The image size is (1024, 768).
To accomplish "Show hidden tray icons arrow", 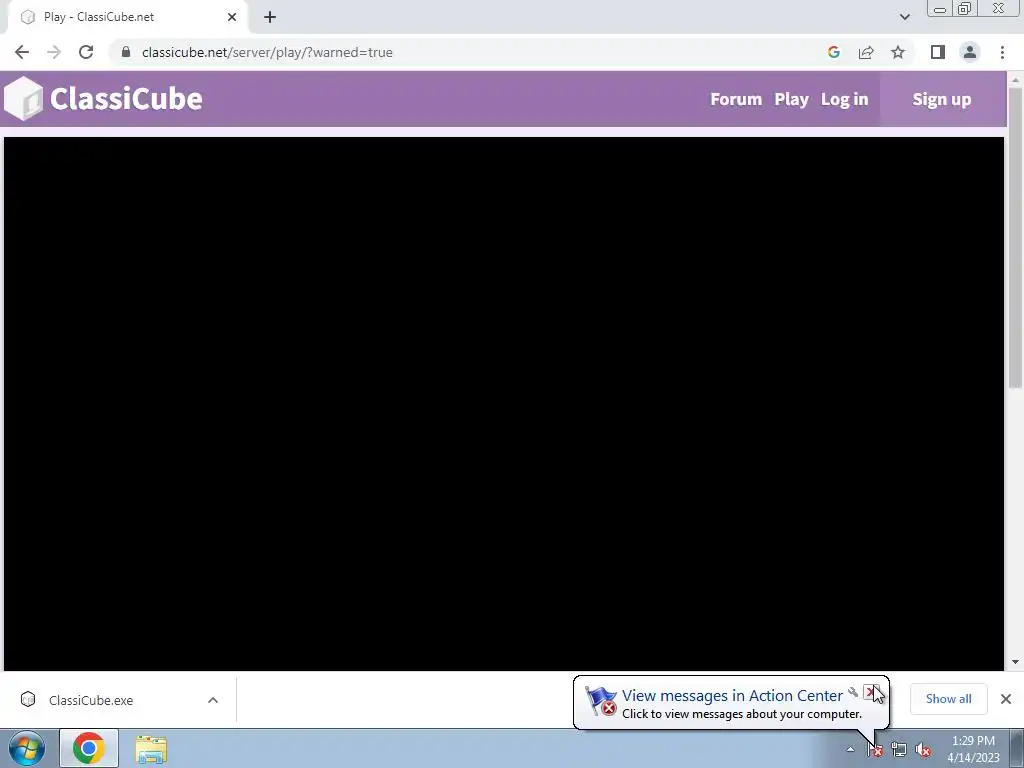I will click(850, 749).
